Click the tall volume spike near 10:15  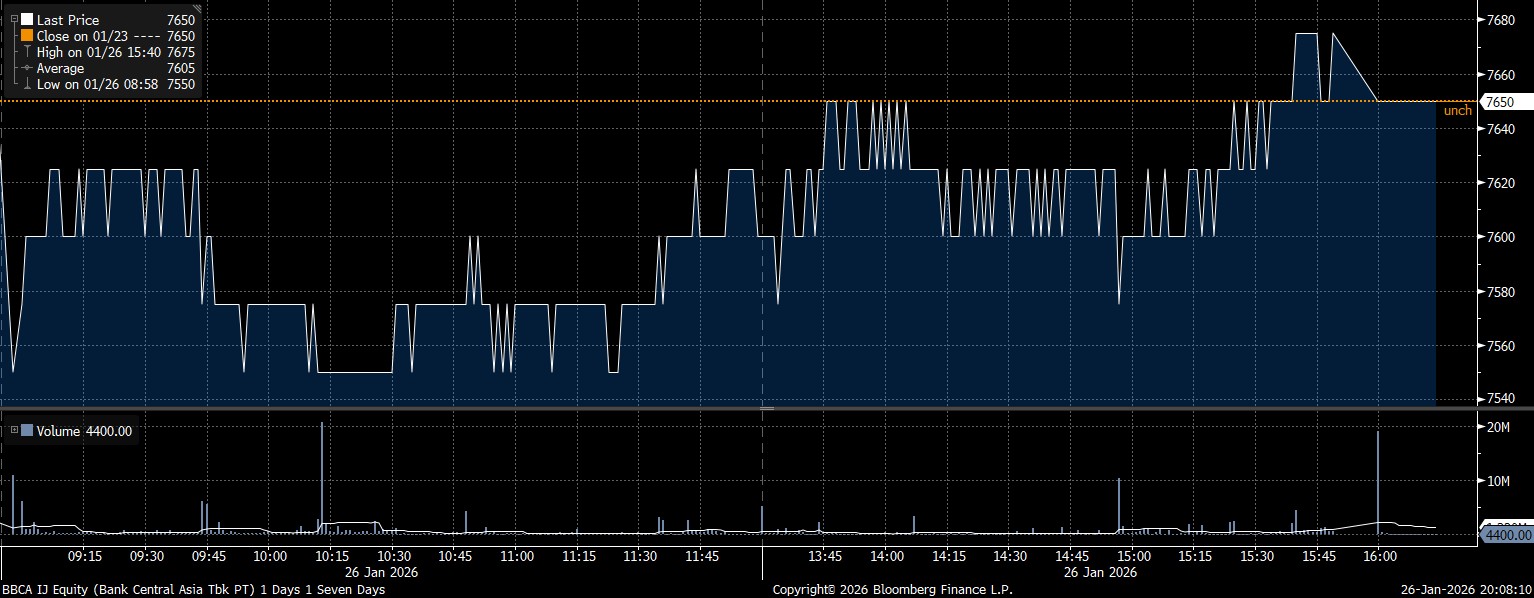322,470
